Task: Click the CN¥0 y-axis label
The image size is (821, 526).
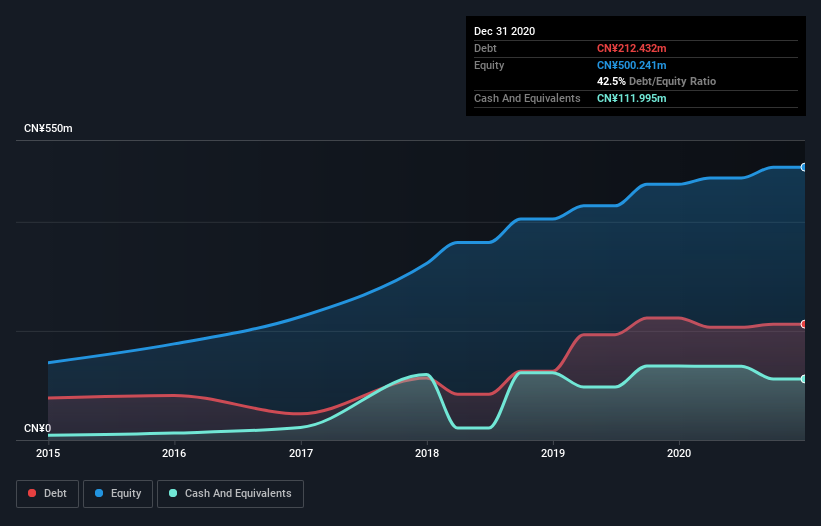Action: pos(38,428)
